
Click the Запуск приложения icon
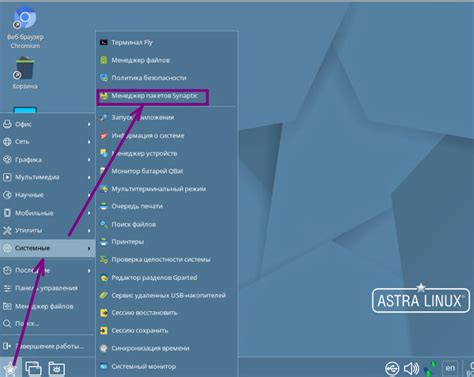[104, 117]
